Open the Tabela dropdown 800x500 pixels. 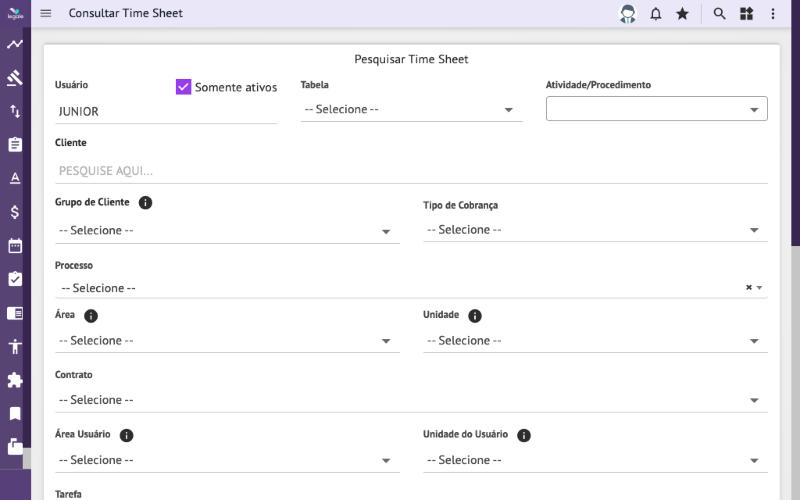click(411, 110)
